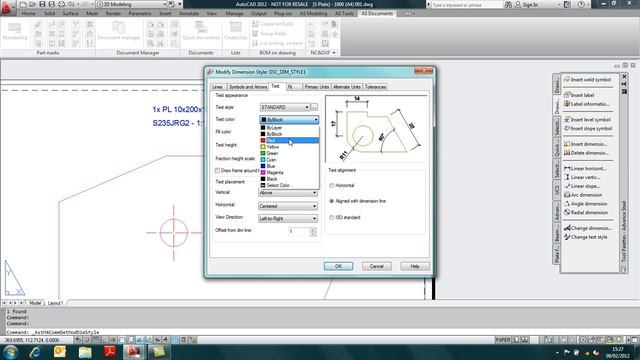Open the View Direction dropdown

pyautogui.click(x=288, y=219)
